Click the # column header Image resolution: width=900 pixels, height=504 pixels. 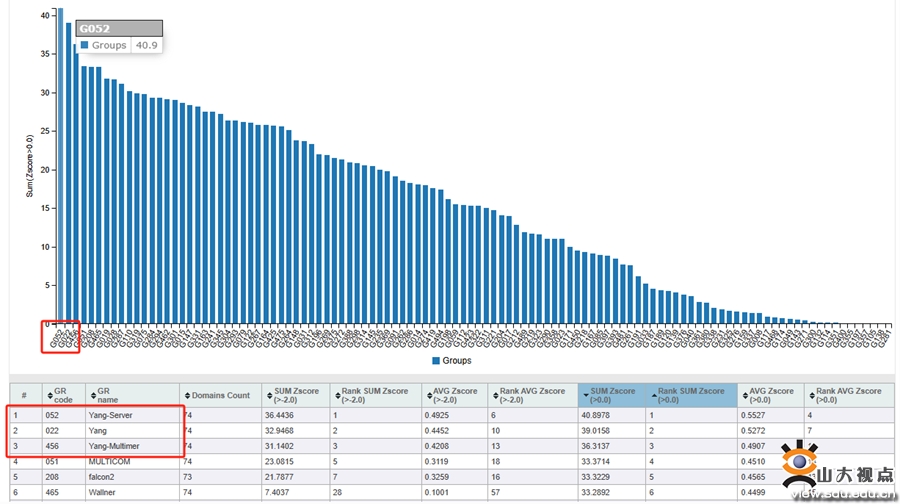click(x=25, y=396)
